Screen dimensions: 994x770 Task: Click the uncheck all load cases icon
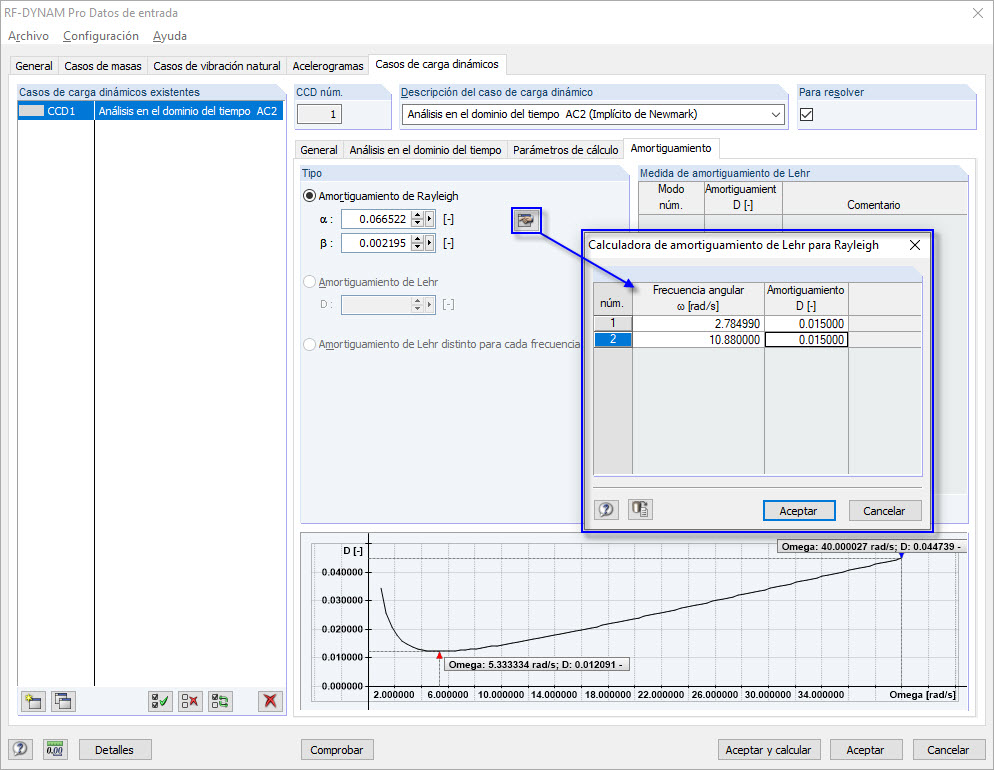pos(190,701)
